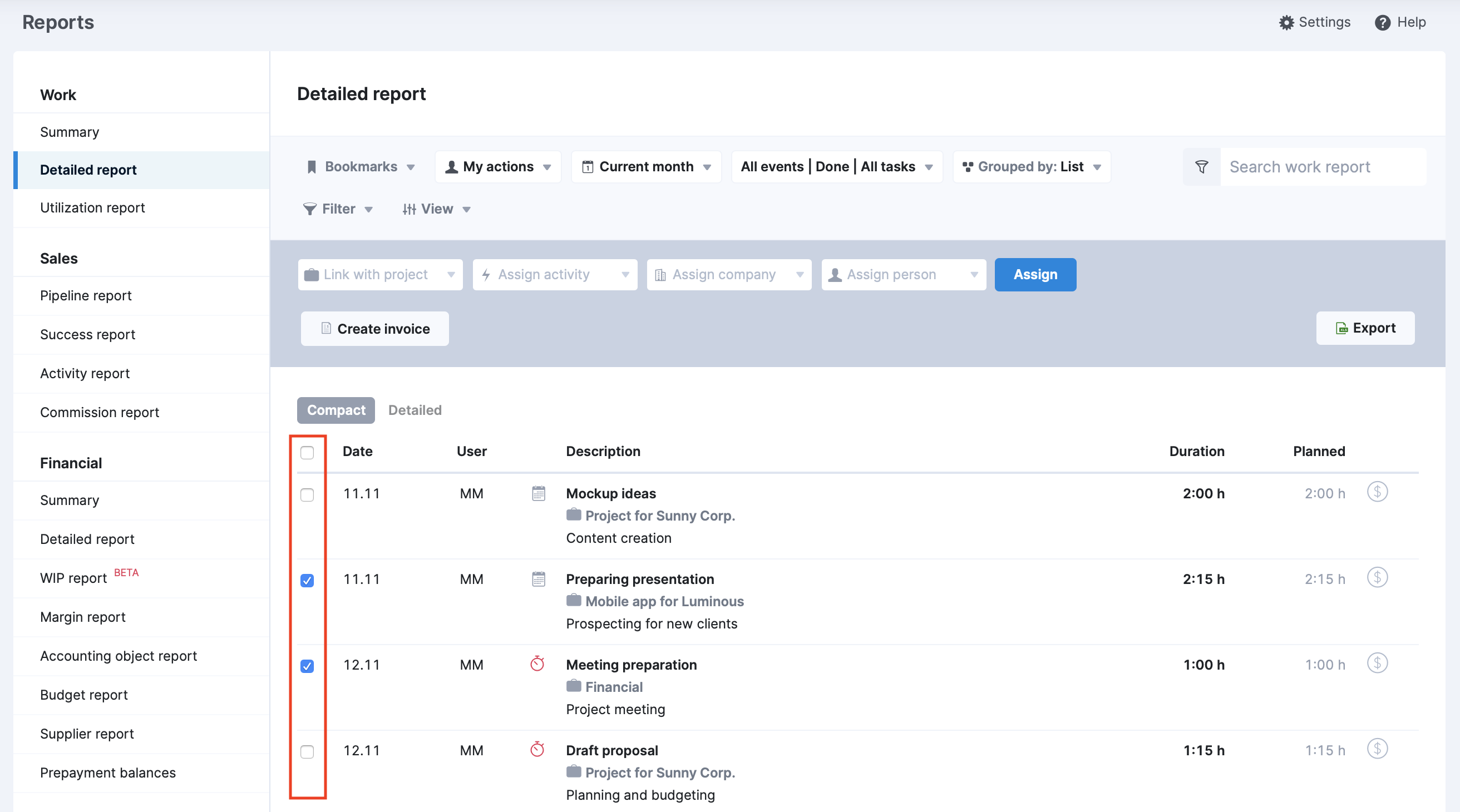
Task: Open Work Summary in sidebar
Action: [141, 132]
